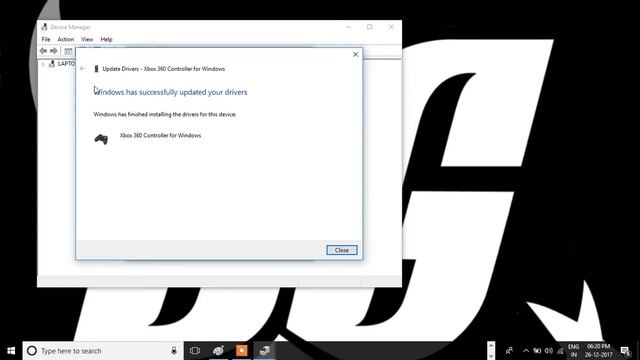Go back using the dialog's back arrow
The height and width of the screenshot is (360, 640).
83,69
